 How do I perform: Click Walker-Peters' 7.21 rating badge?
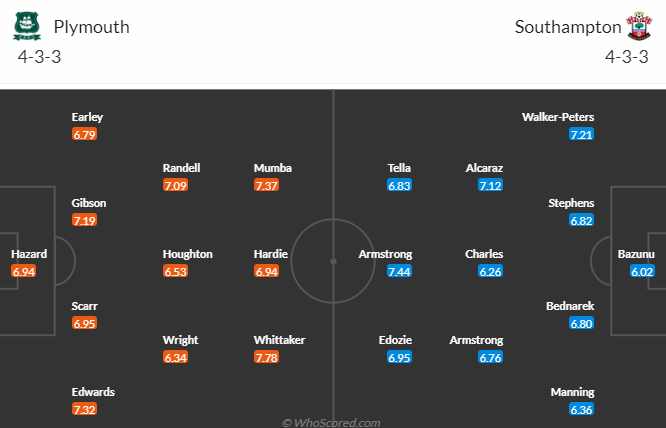click(x=582, y=134)
